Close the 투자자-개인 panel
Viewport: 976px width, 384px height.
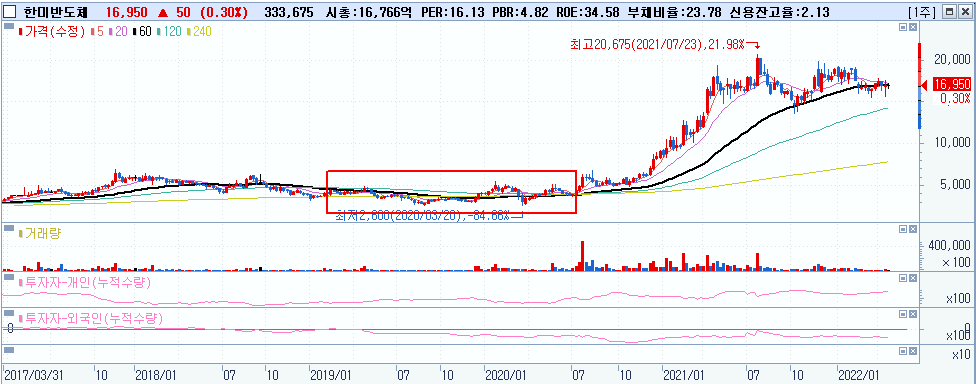pos(913,277)
